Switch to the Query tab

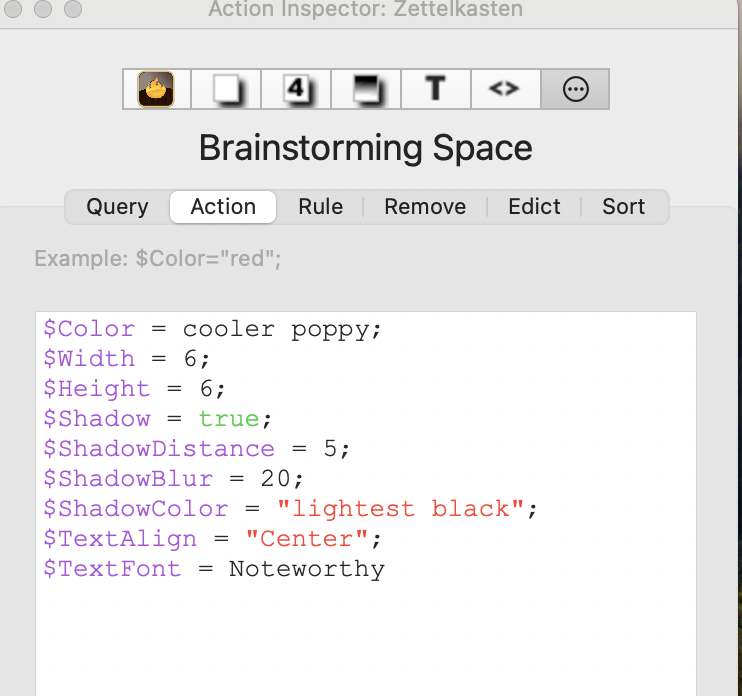pyautogui.click(x=117, y=207)
